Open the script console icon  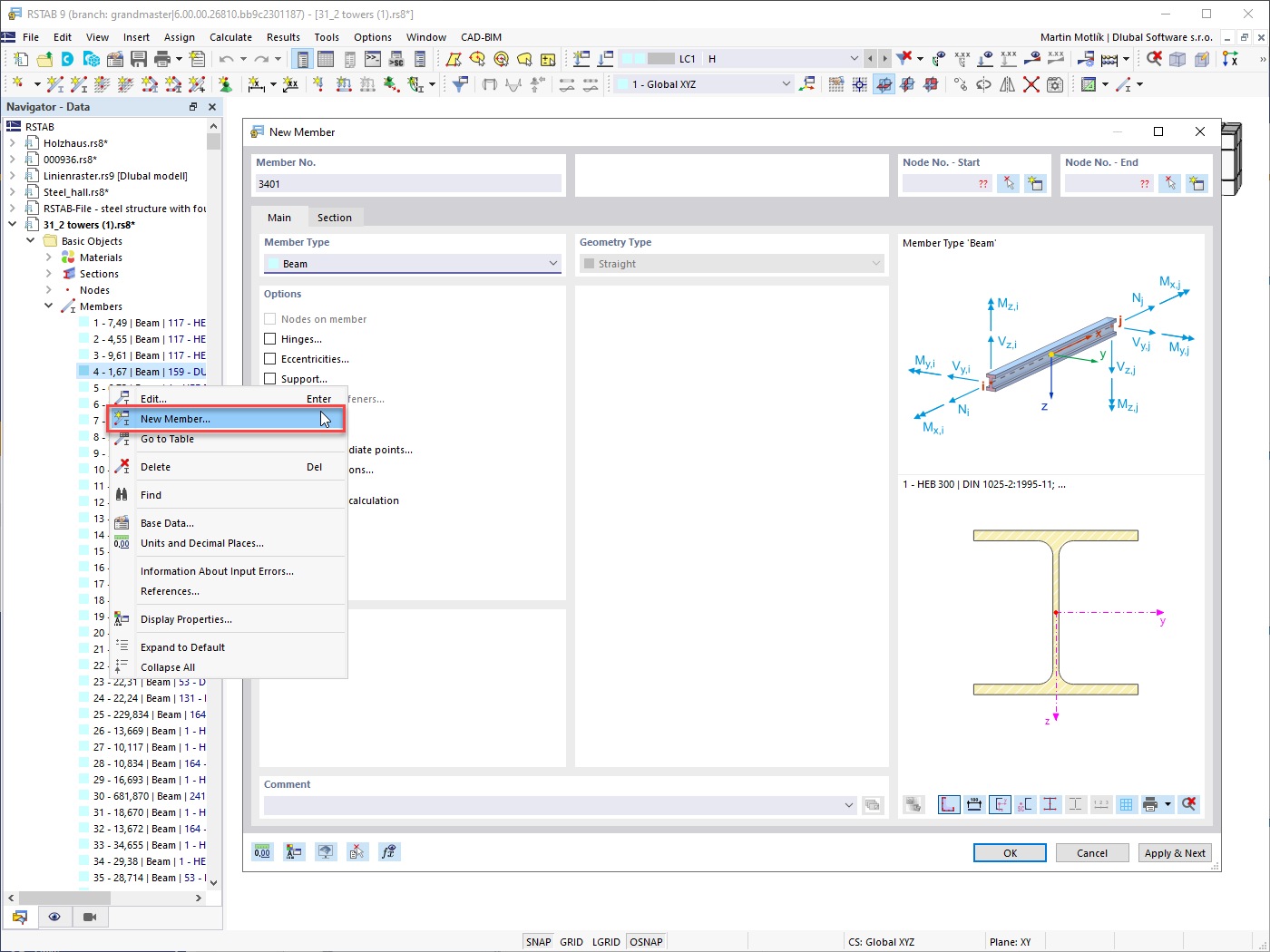click(373, 59)
